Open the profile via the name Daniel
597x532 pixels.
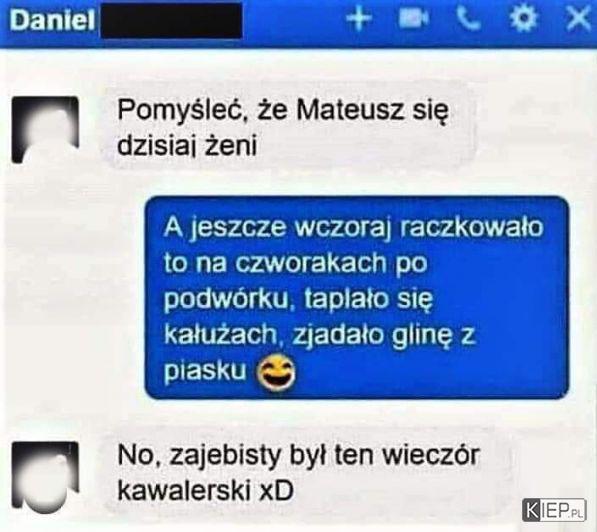(x=52, y=20)
